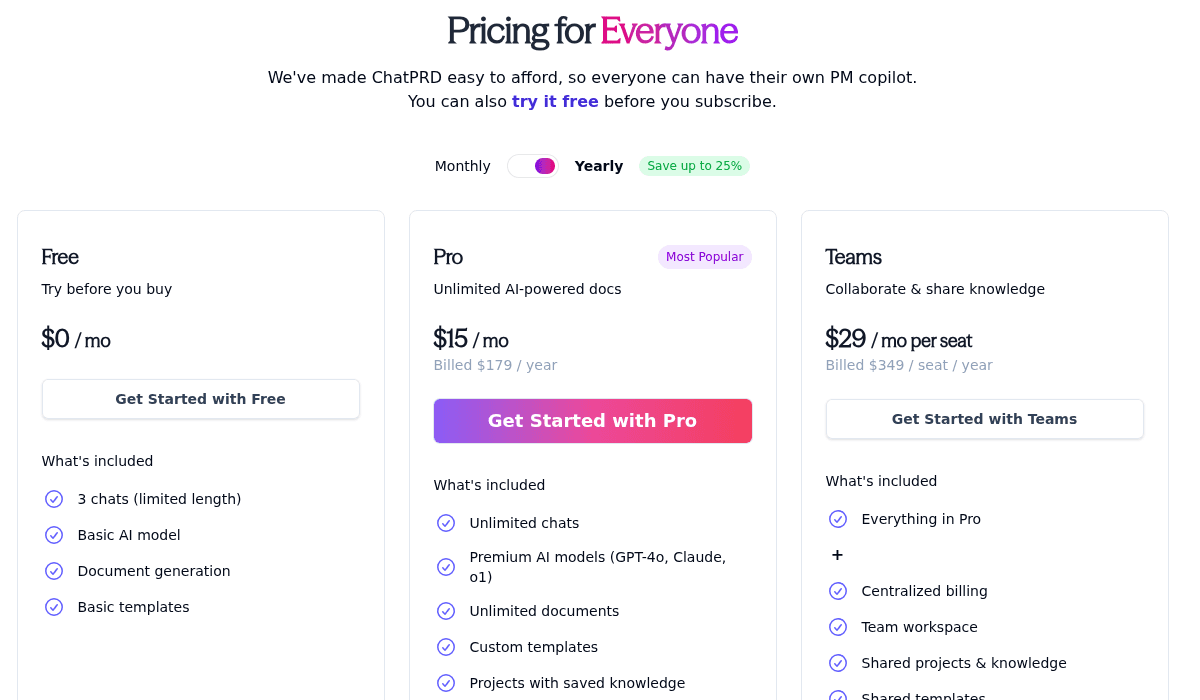Select the checkmark beside "Basic templates"
Viewport: 1200px width, 700px height.
pyautogui.click(x=54, y=606)
